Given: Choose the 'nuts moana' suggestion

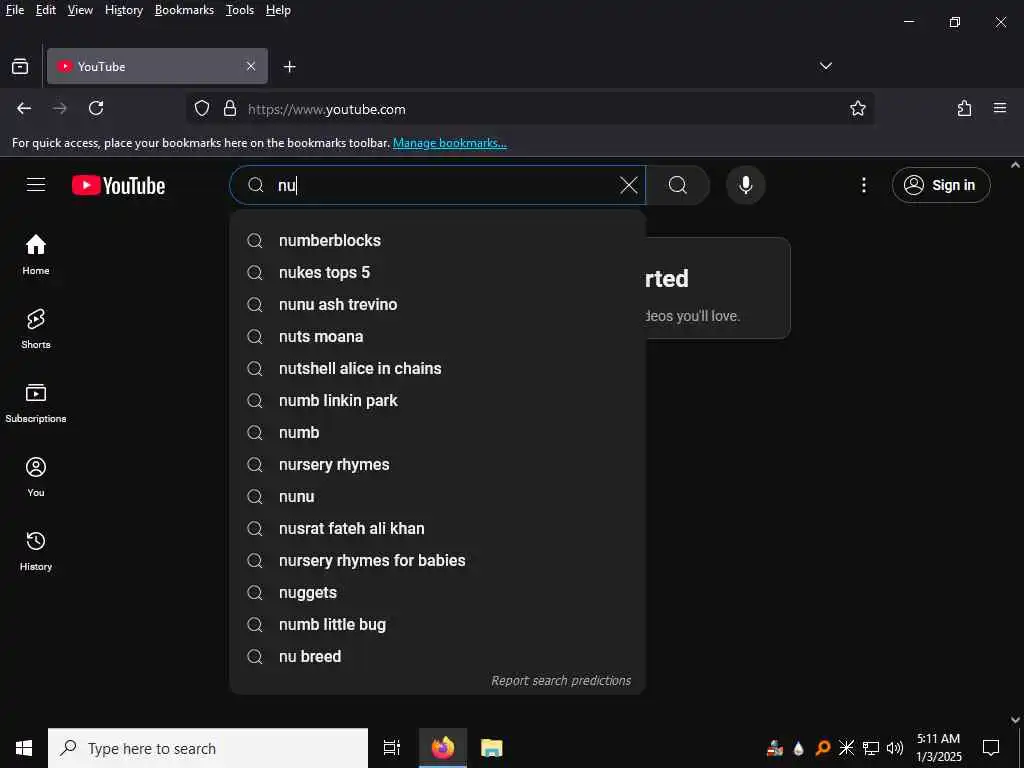Looking at the screenshot, I should click(438, 336).
